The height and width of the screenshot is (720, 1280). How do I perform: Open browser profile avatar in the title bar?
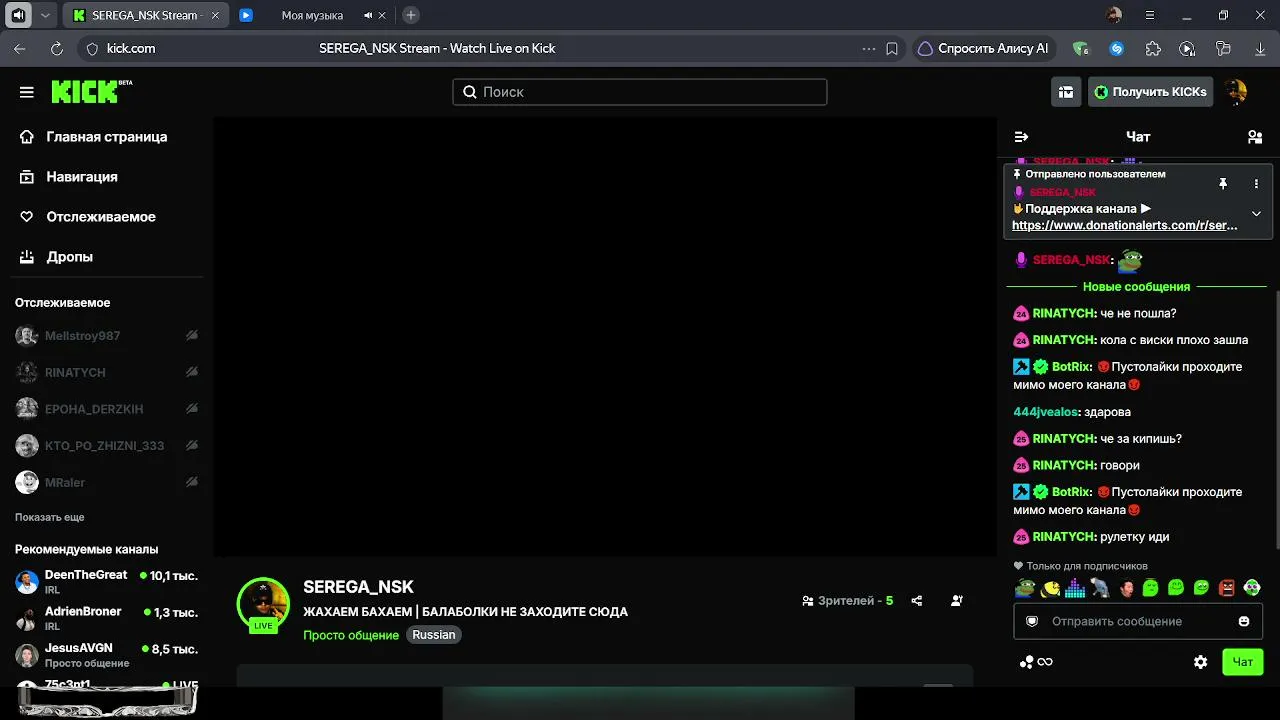[x=1115, y=15]
